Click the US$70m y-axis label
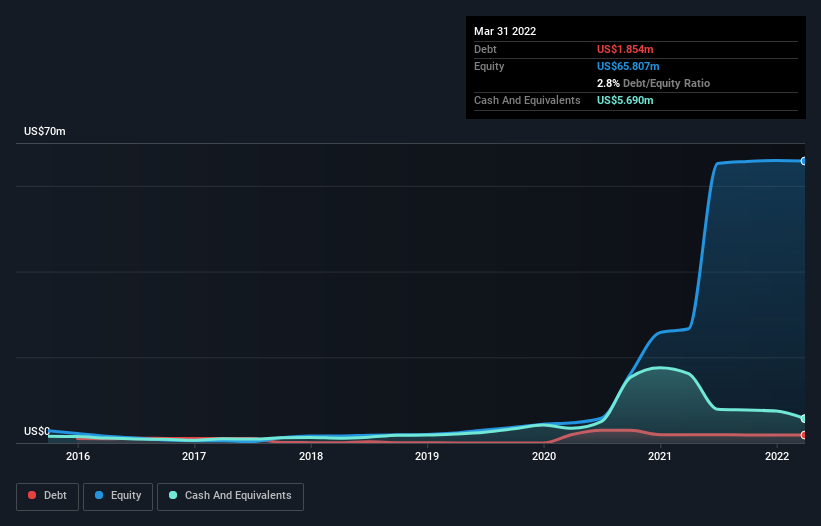This screenshot has height=526, width=821. [45, 131]
